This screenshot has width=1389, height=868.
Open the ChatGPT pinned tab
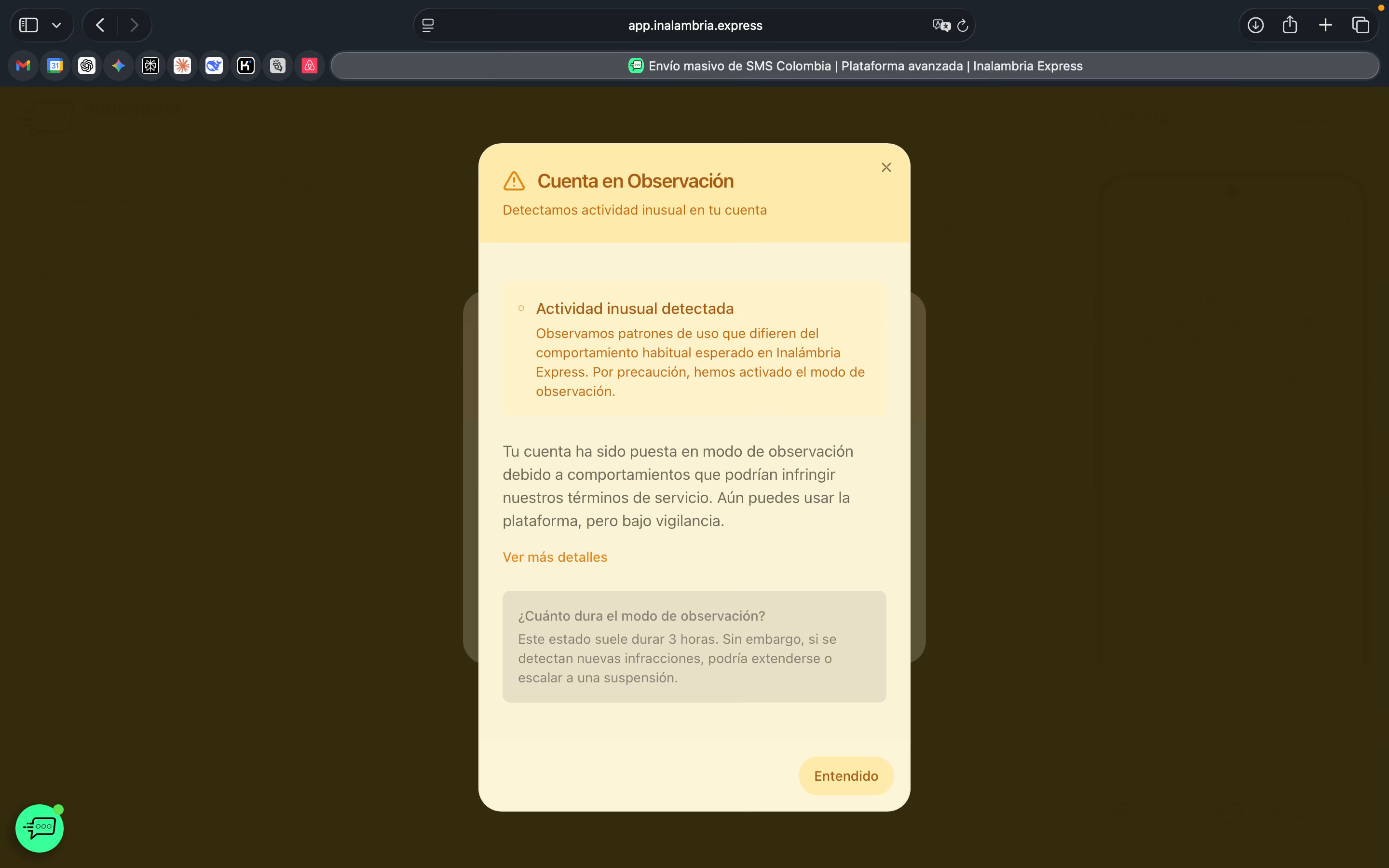coord(87,66)
